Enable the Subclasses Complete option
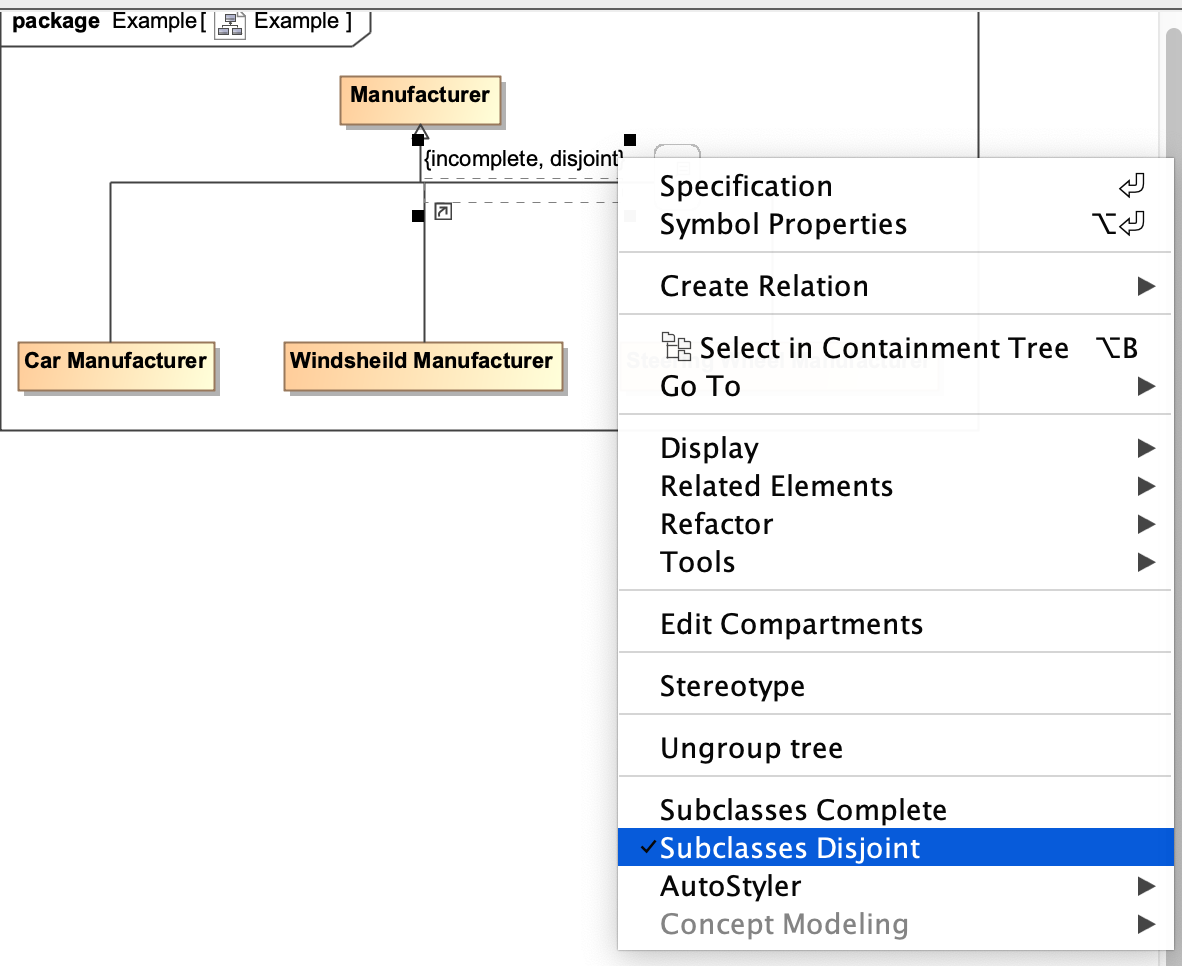The height and width of the screenshot is (966, 1182). [x=803, y=810]
